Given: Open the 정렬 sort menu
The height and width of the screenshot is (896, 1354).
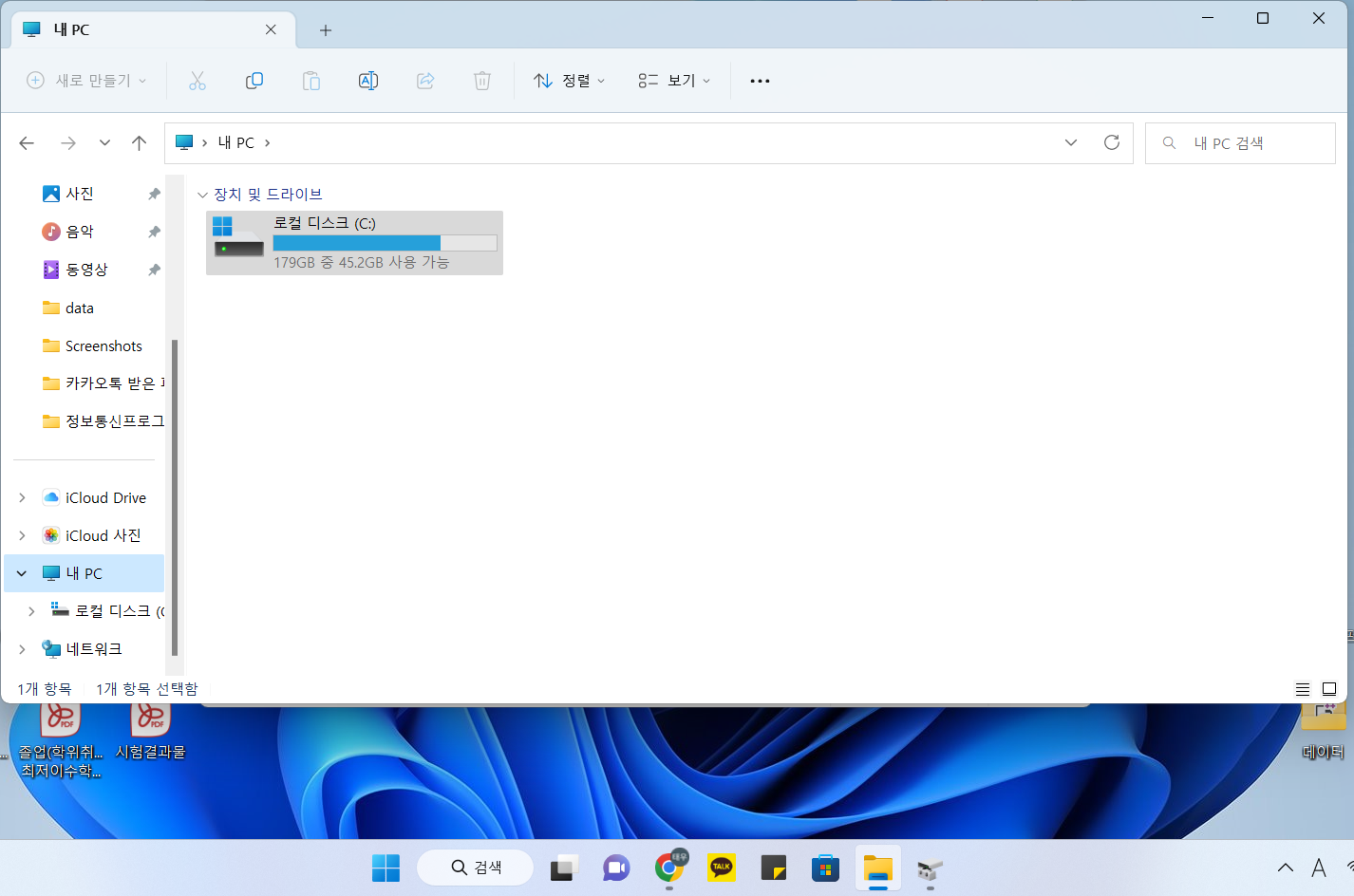Looking at the screenshot, I should click(x=570, y=81).
